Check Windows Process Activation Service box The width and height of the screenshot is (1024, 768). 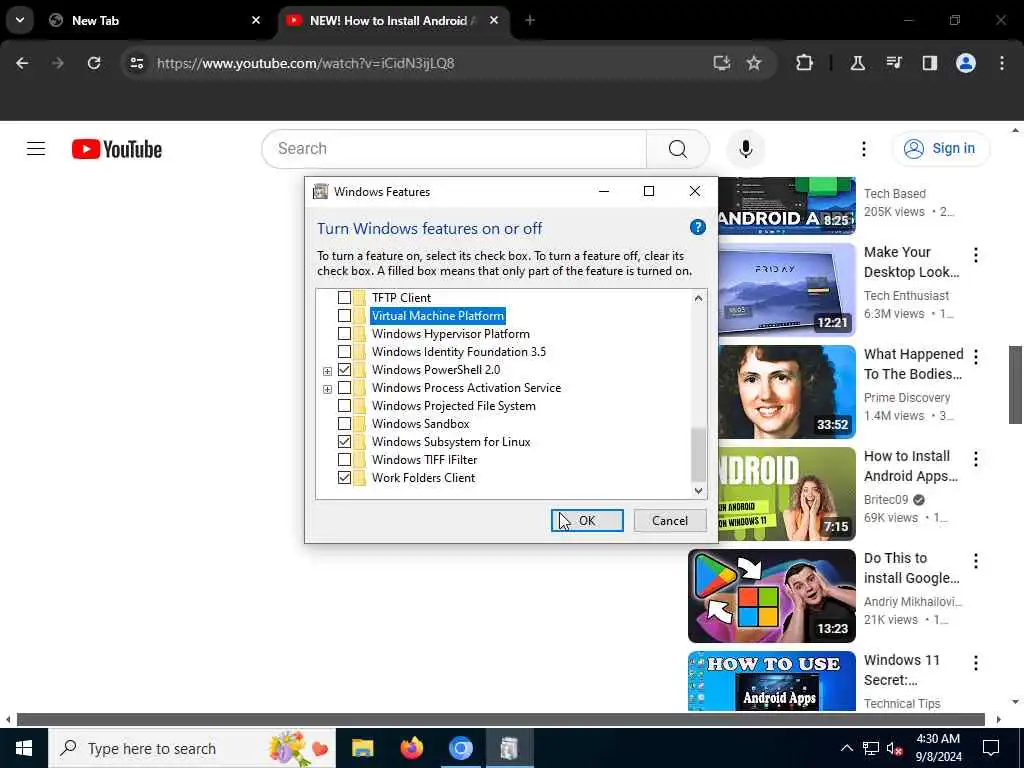click(344, 388)
